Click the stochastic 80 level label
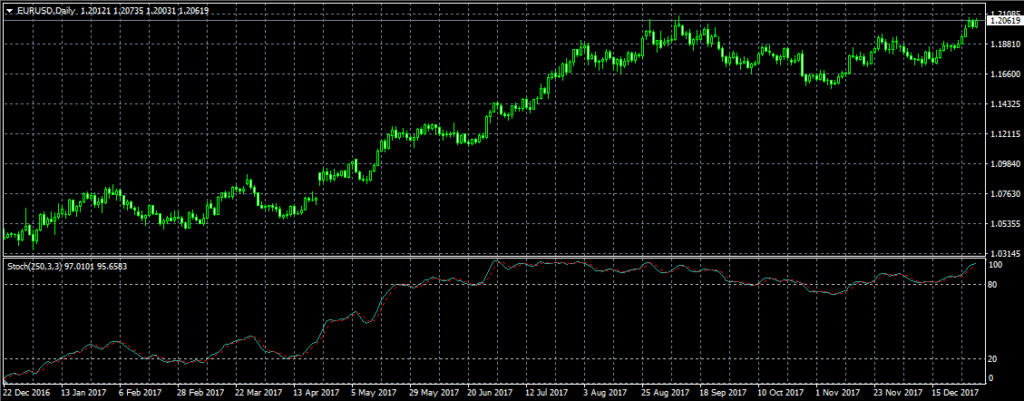1024x401 pixels. [994, 285]
